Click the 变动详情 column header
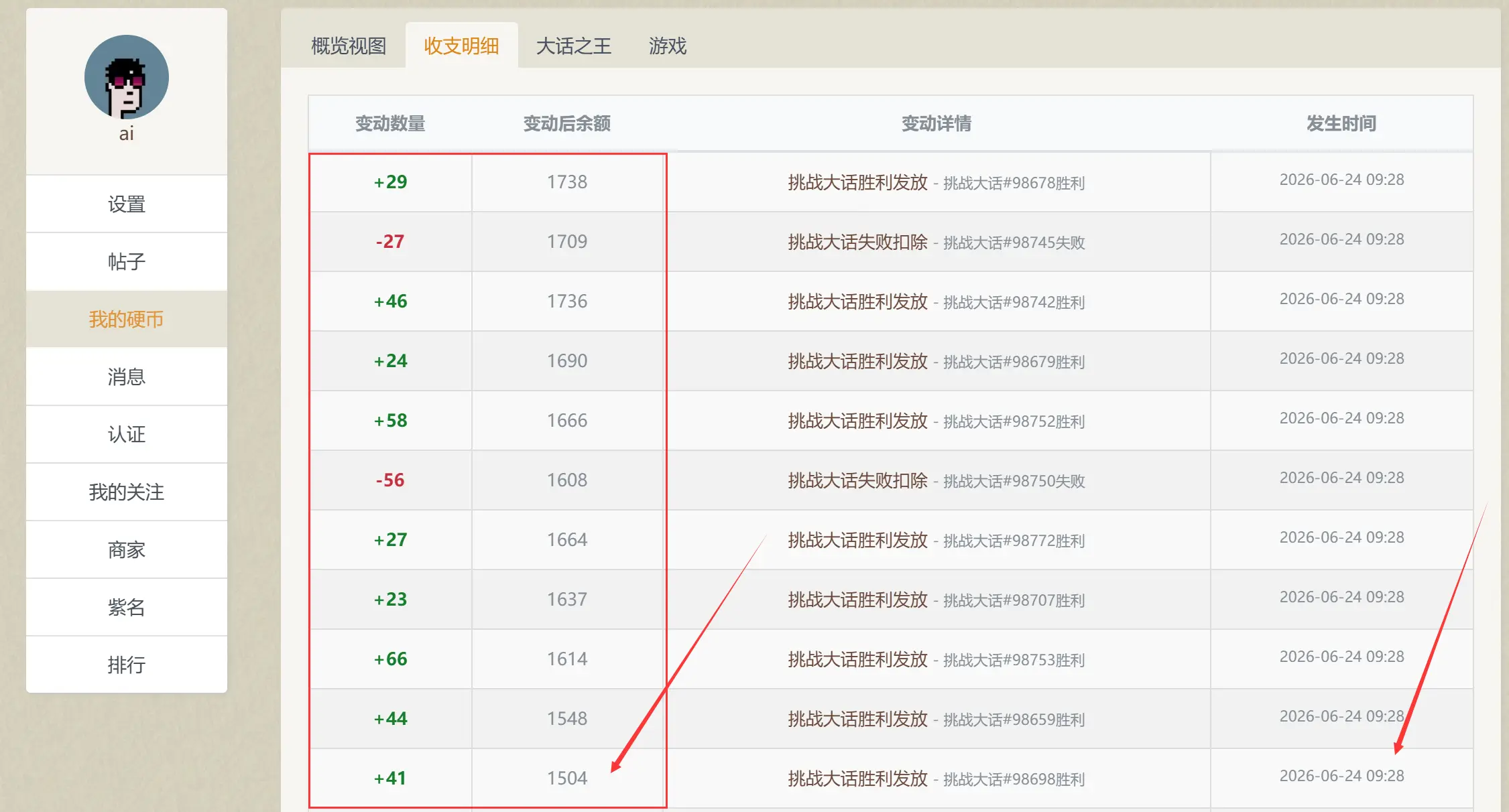This screenshot has width=1509, height=812. (x=937, y=123)
